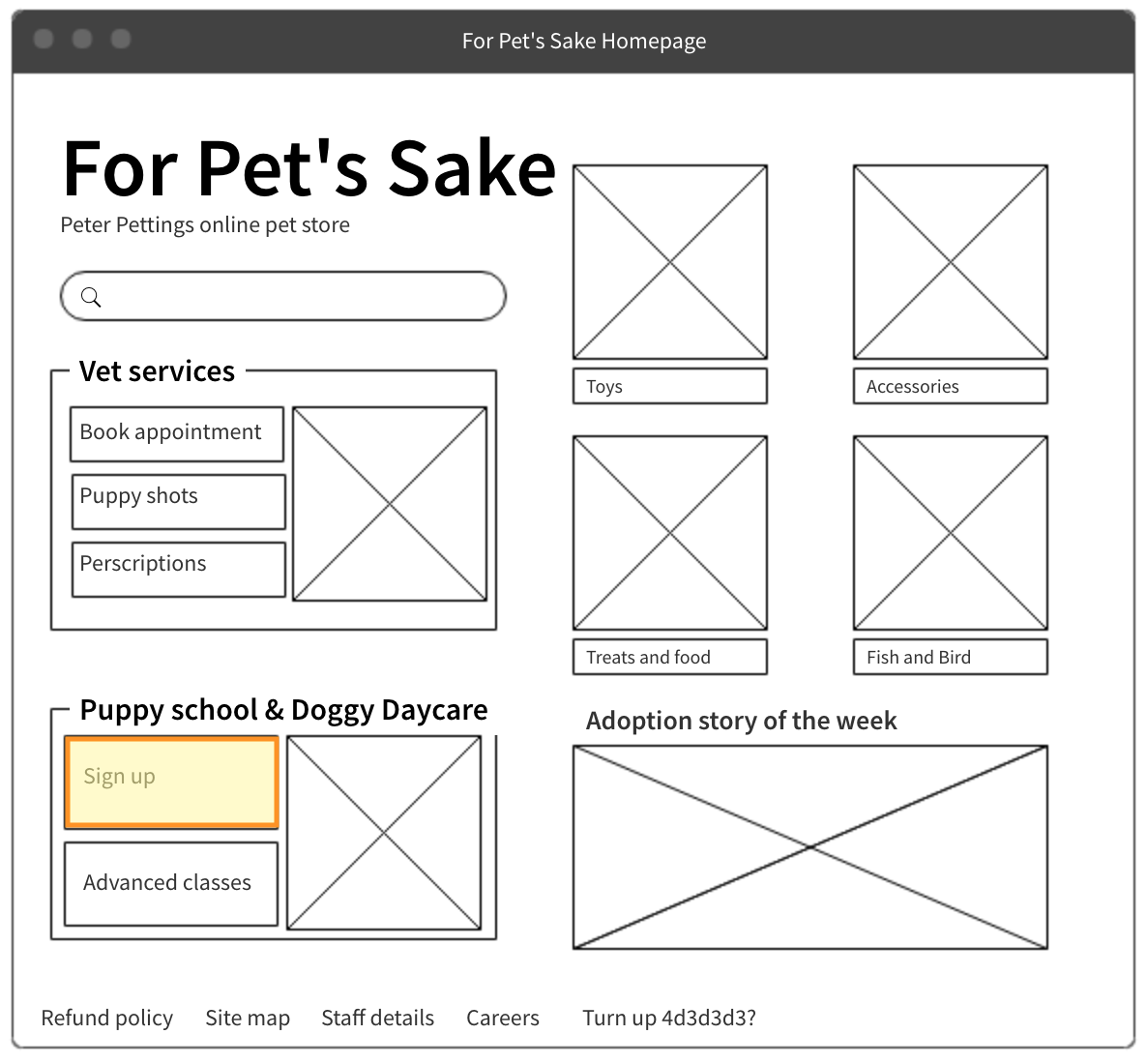Viewport: 1147px width, 1064px height.
Task: Click the Vet services image placeholder
Action: tap(389, 504)
